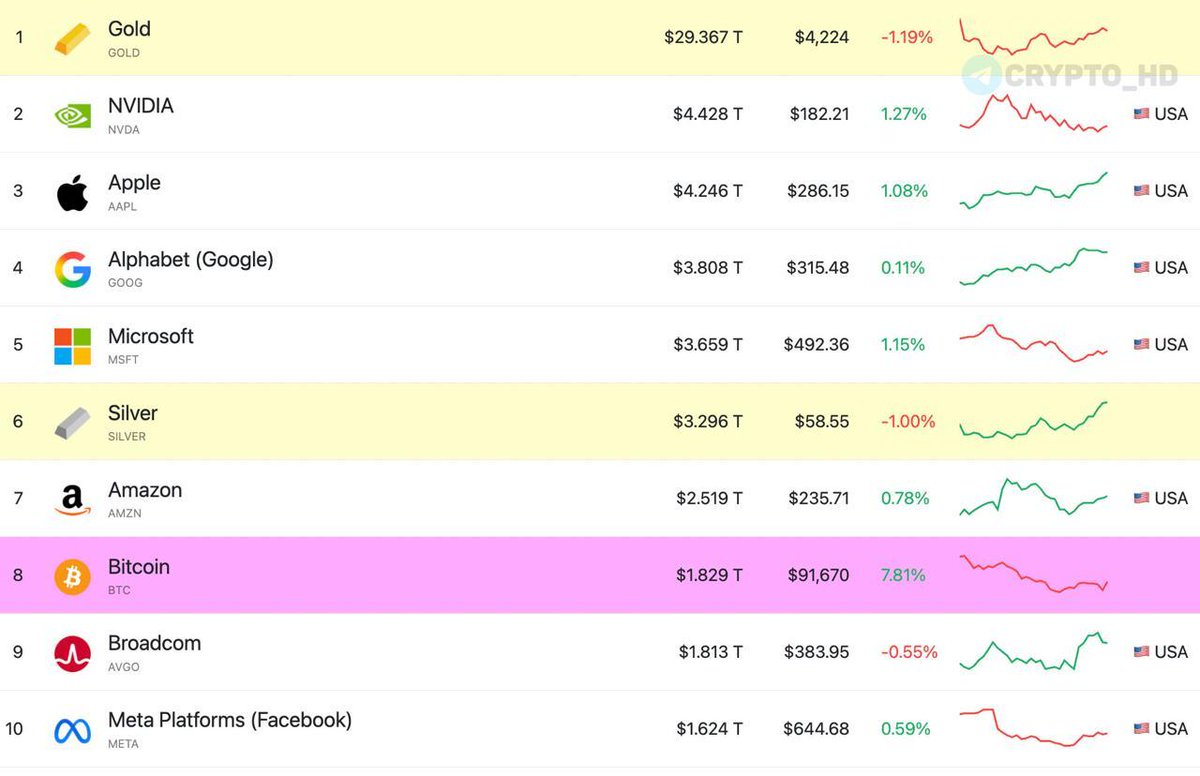
Task: Click the Microsoft red trend chart
Action: pyautogui.click(x=1035, y=344)
